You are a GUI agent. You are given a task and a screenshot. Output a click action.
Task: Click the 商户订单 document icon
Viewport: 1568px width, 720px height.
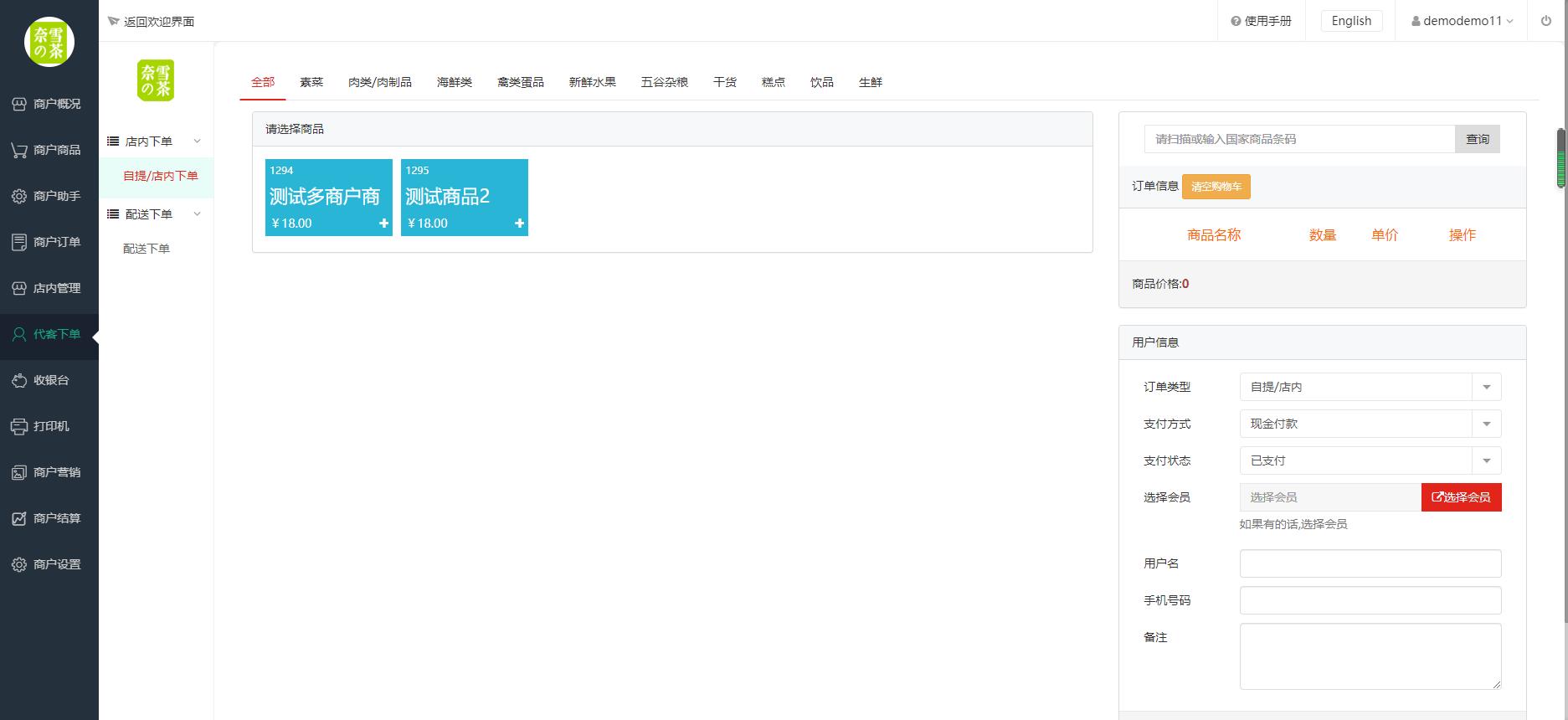pos(18,242)
